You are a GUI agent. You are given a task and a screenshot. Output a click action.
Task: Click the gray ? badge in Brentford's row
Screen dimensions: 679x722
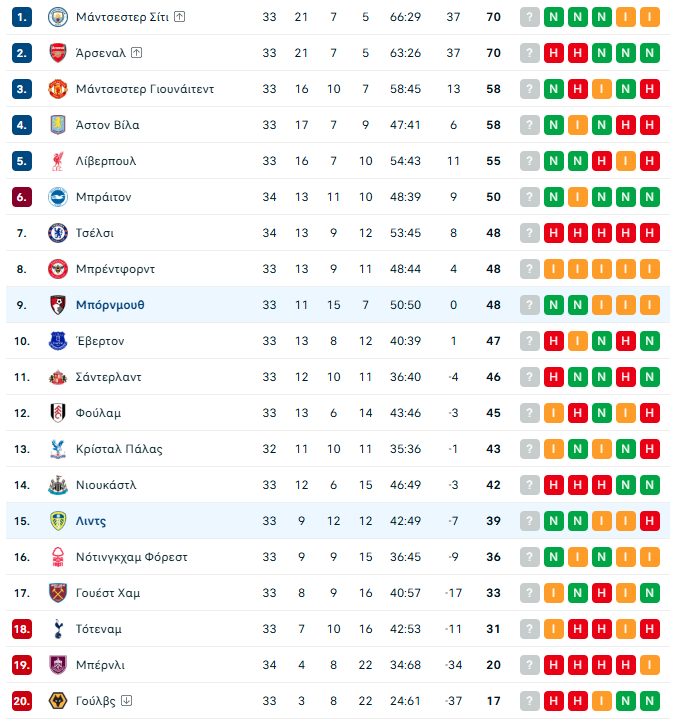pyautogui.click(x=530, y=269)
